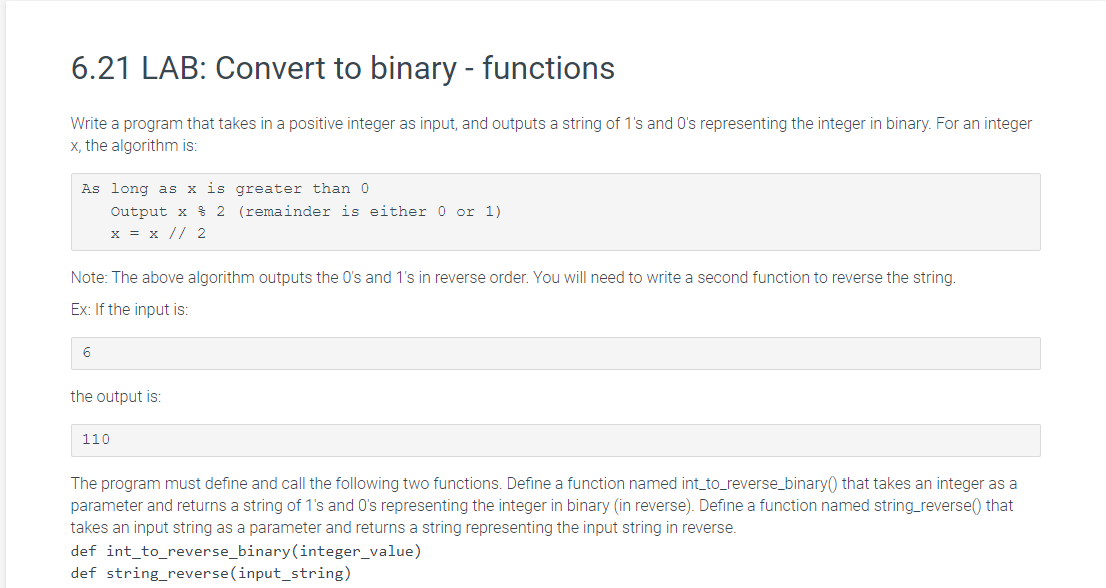This screenshot has width=1106, height=588.
Task: Click the 'x = x // 2' pseudocode line
Action: [x=158, y=234]
